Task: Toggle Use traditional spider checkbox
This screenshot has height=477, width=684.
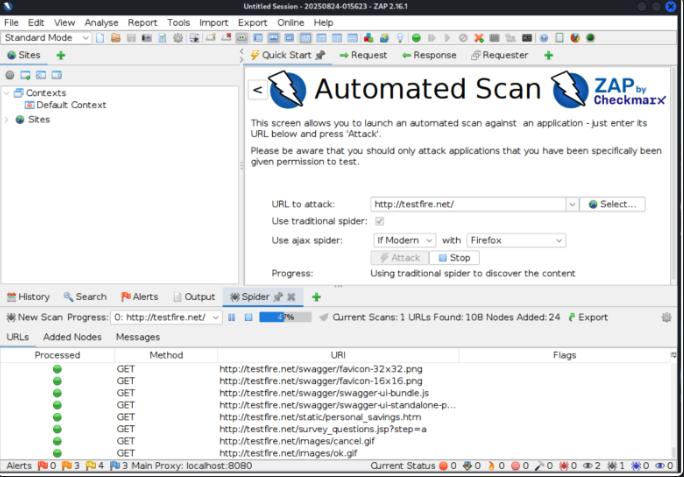Action: click(380, 221)
